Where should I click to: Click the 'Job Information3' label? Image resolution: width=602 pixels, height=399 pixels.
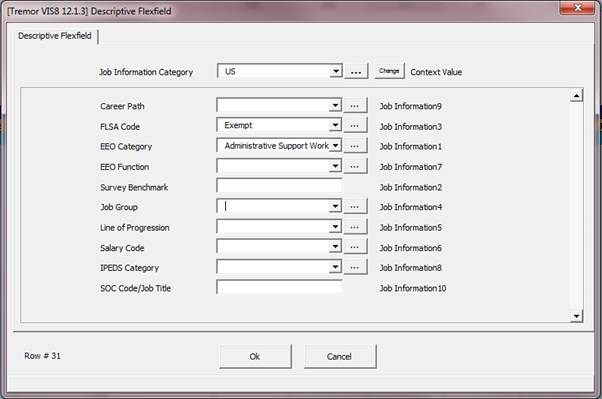point(410,126)
